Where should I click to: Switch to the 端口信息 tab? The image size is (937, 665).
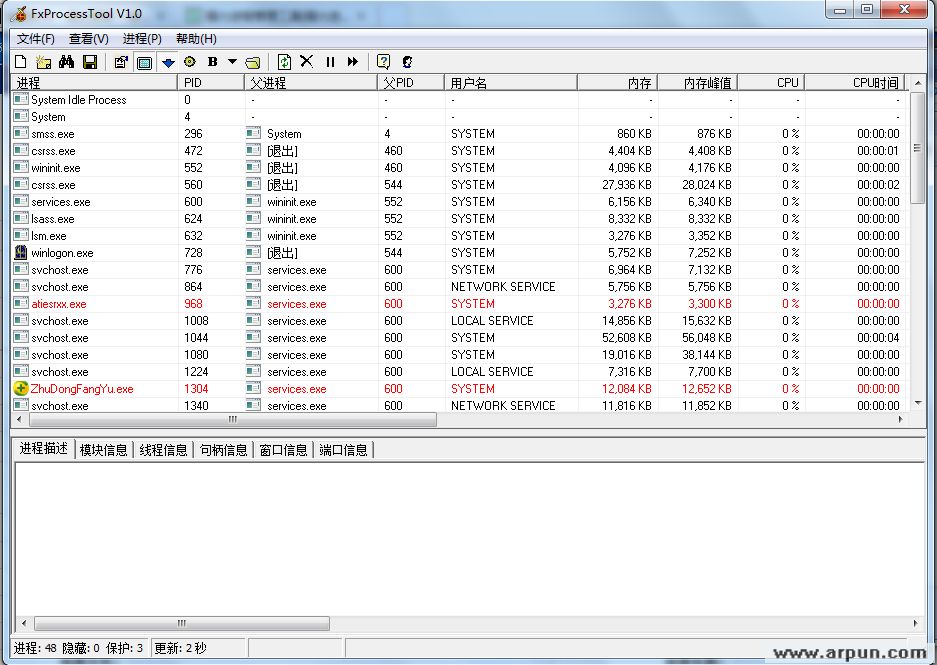click(343, 450)
